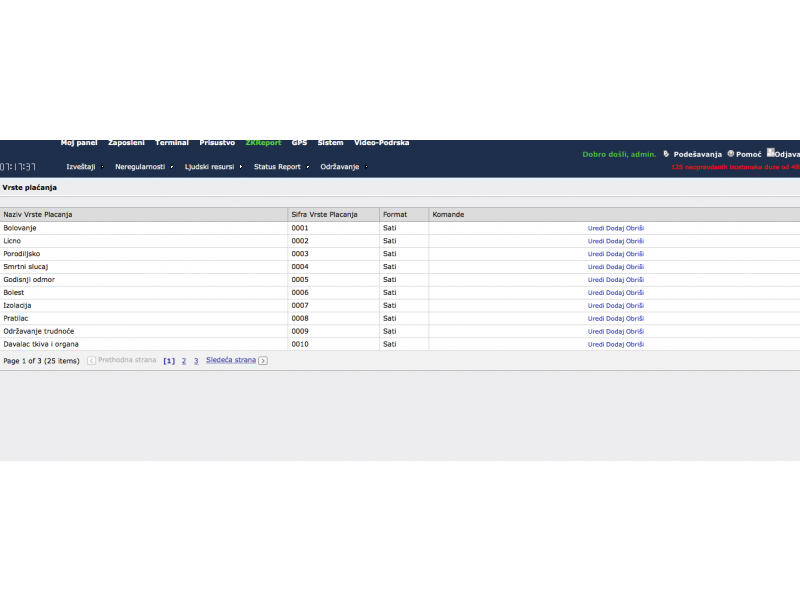Open the Status Report submenu

tap(277, 167)
